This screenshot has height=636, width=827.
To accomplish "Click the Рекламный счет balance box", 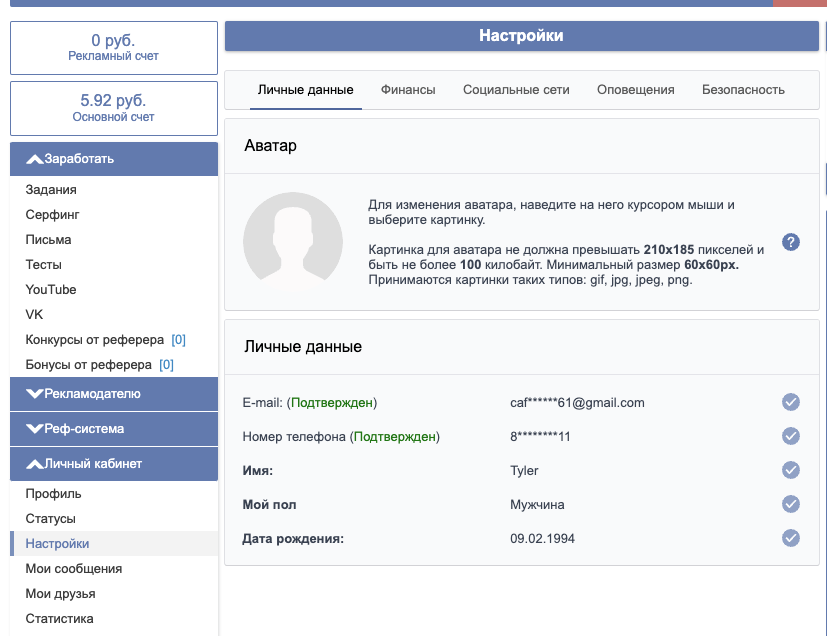I will tap(114, 48).
